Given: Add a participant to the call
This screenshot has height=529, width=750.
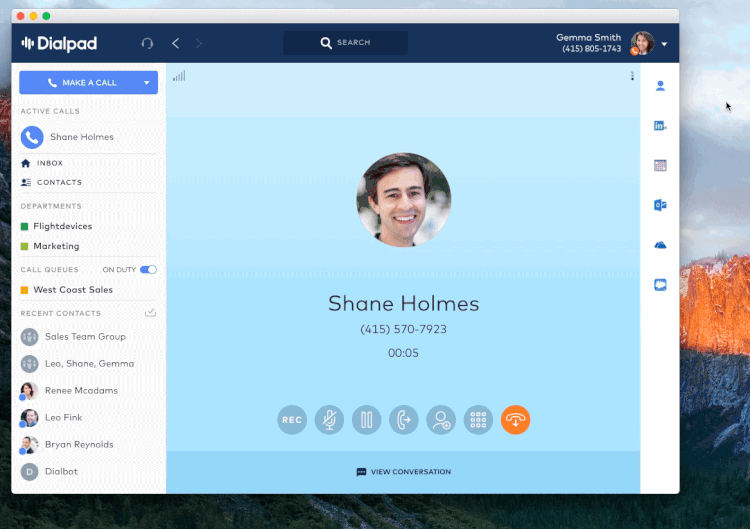Looking at the screenshot, I should pos(441,420).
